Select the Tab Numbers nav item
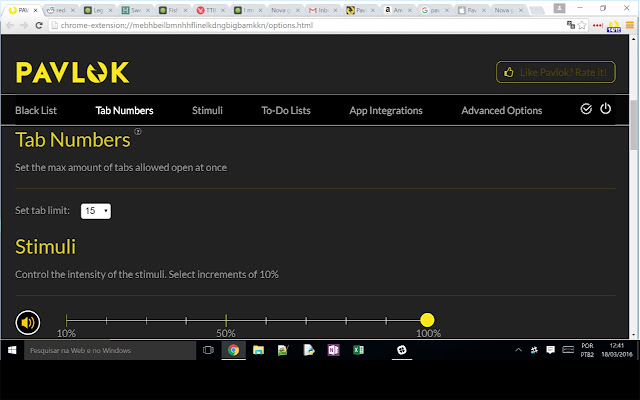 124,110
